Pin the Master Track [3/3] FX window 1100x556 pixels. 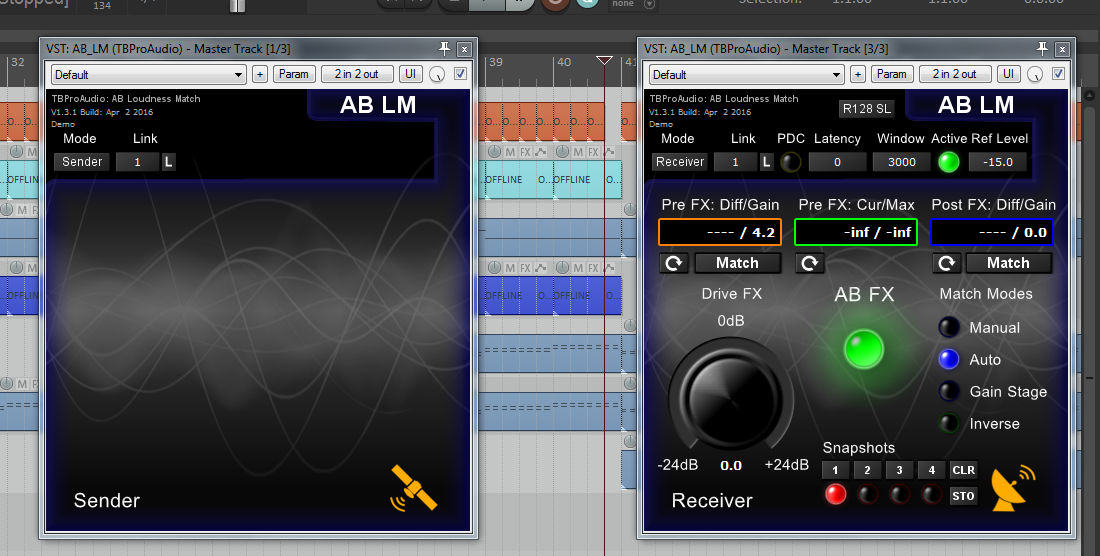[1042, 48]
